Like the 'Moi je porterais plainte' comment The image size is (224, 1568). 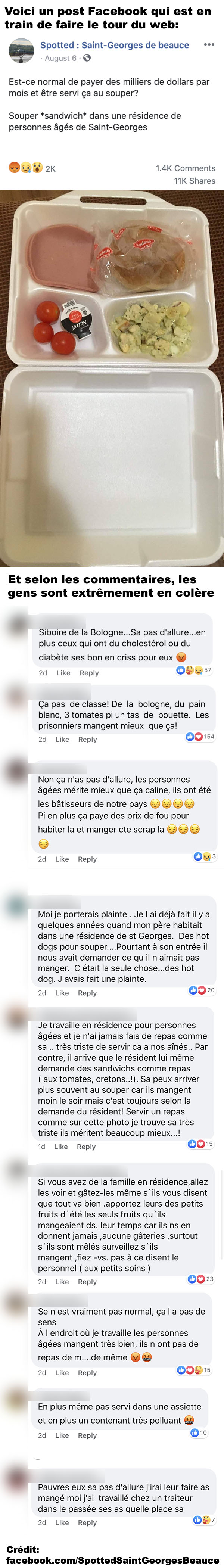click(x=62, y=993)
